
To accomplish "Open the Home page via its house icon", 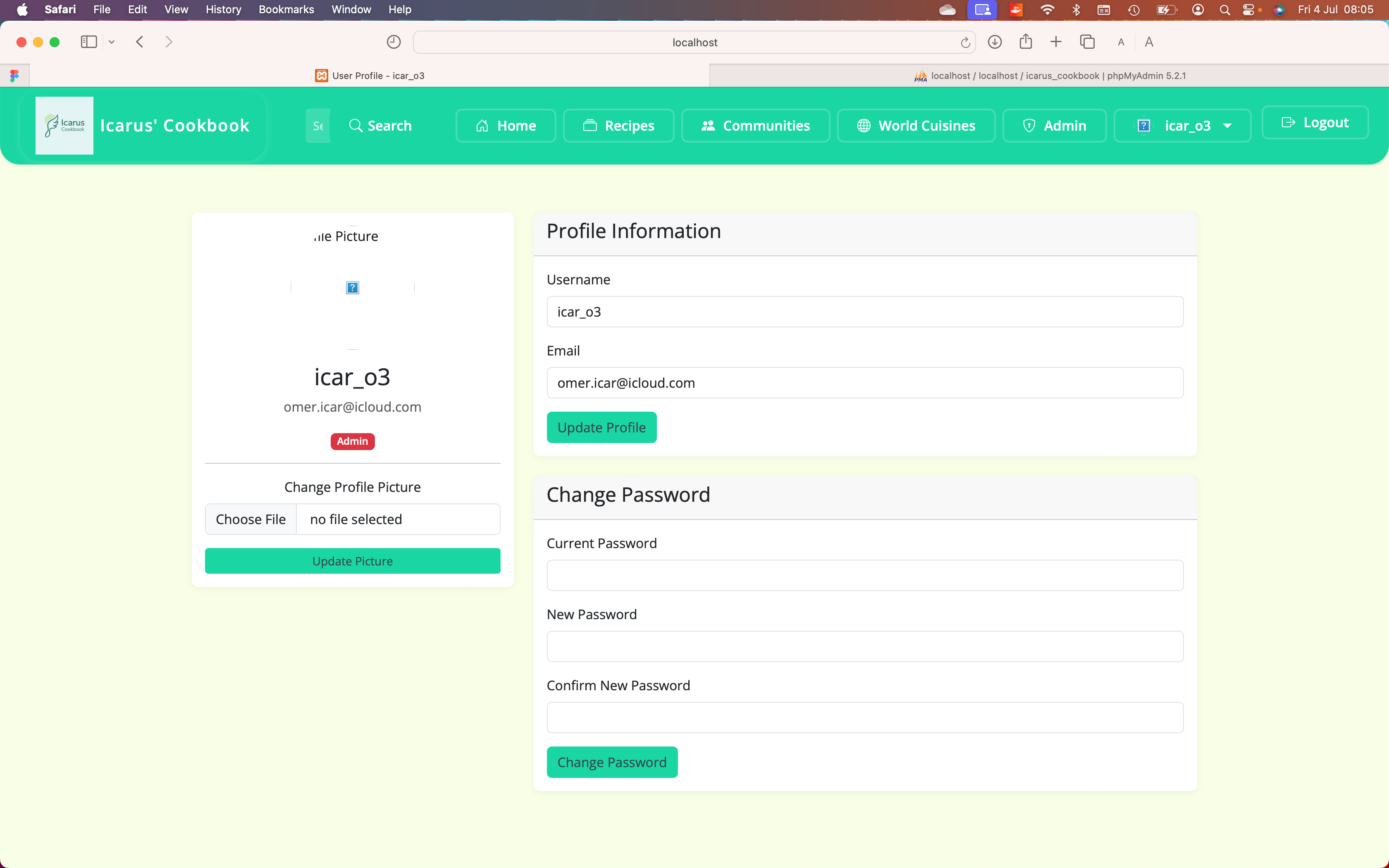I will click(482, 125).
